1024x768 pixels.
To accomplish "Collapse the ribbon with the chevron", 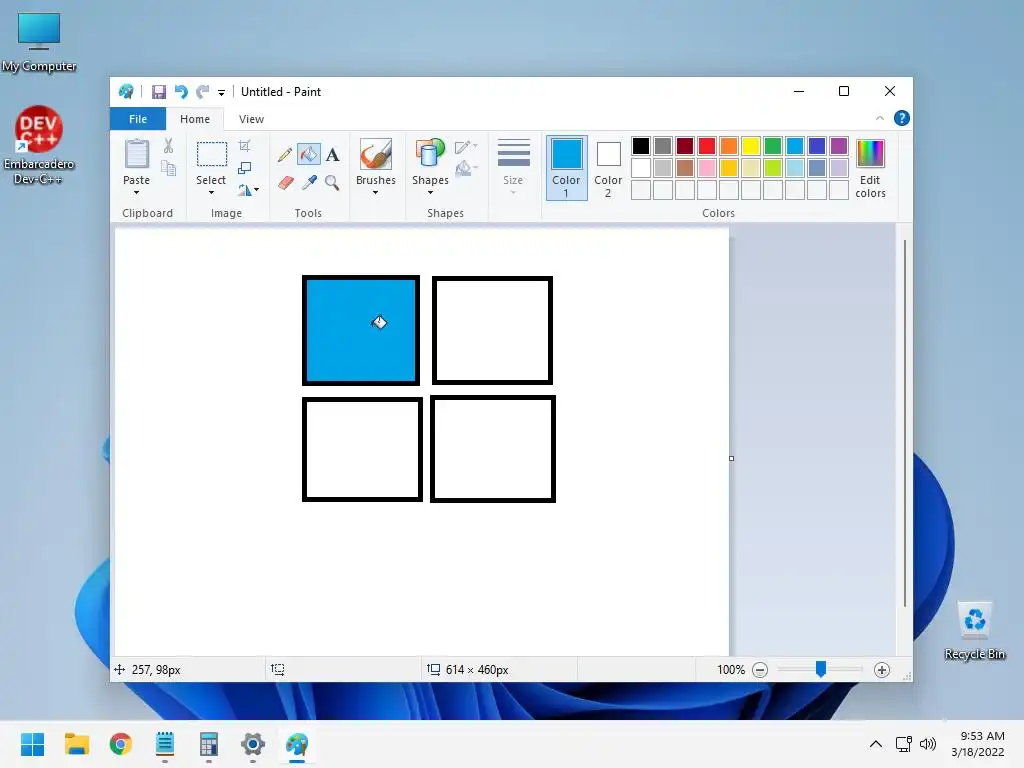I will coord(880,118).
